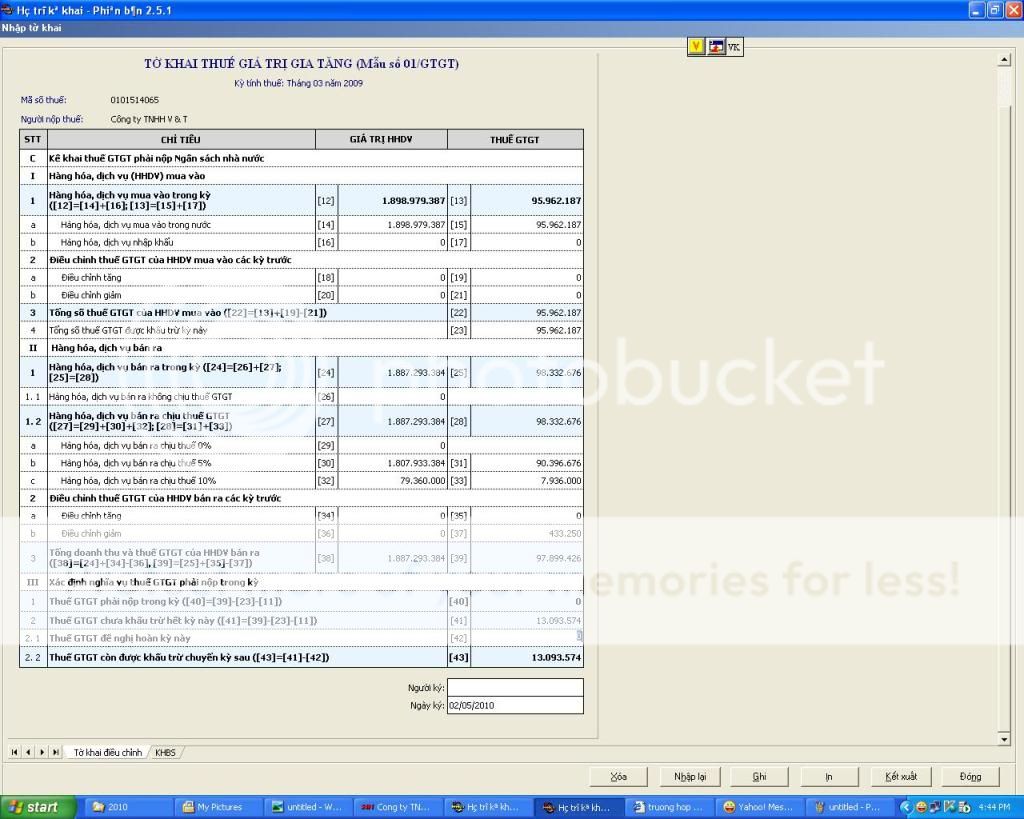Select the Tờ khai điều chỉnh tab

tap(108, 752)
